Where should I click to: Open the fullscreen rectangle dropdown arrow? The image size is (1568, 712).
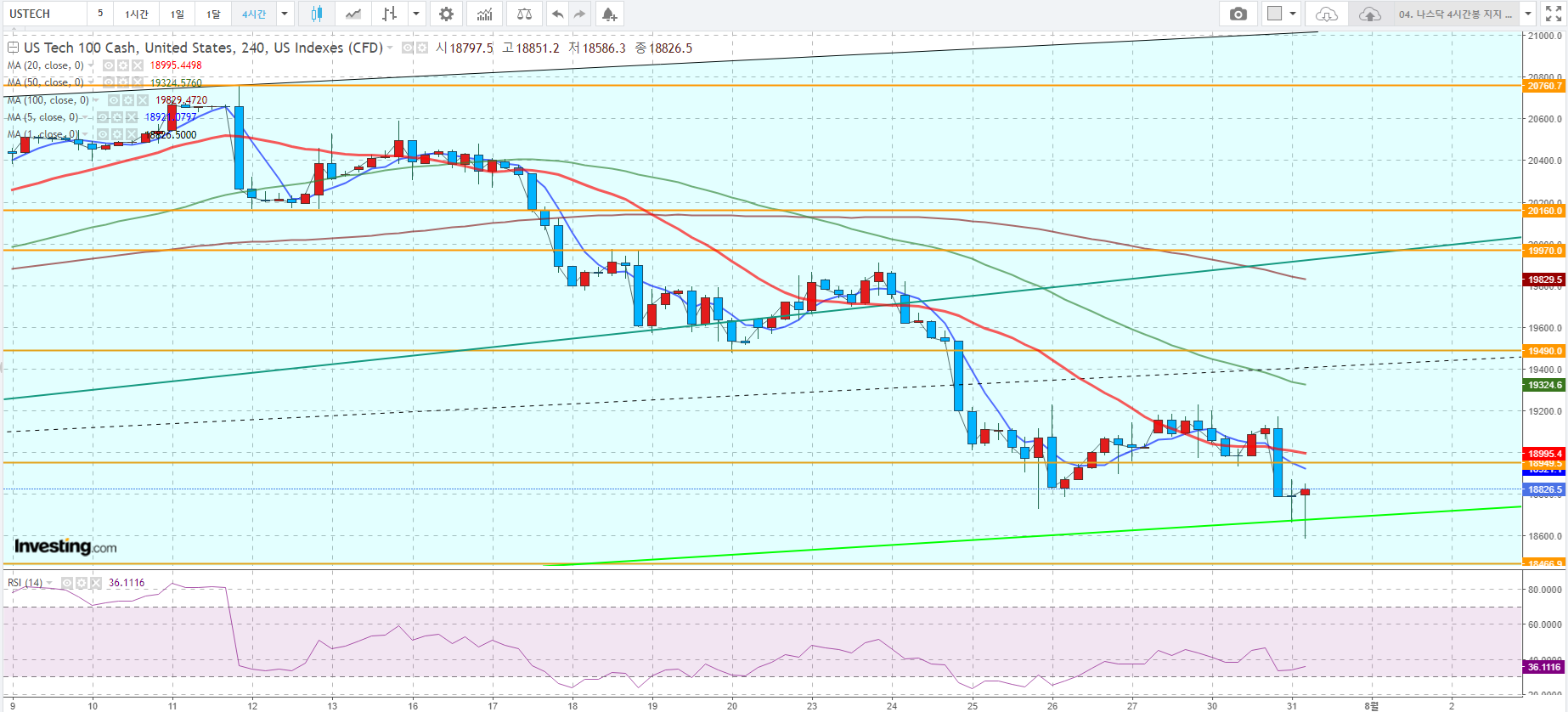(x=1293, y=14)
